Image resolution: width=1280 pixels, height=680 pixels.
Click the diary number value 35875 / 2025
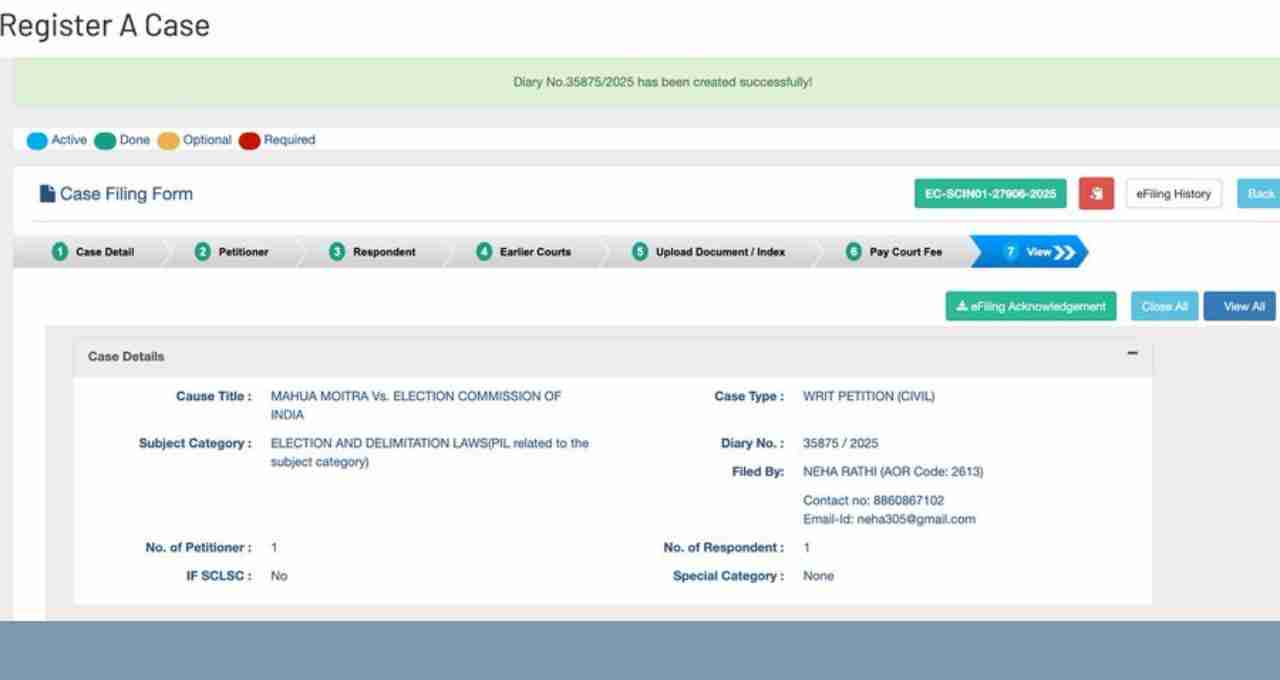[x=841, y=443]
